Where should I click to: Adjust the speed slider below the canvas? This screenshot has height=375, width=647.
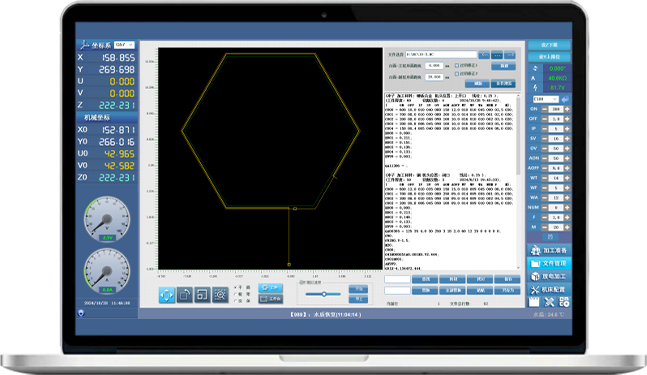324,294
